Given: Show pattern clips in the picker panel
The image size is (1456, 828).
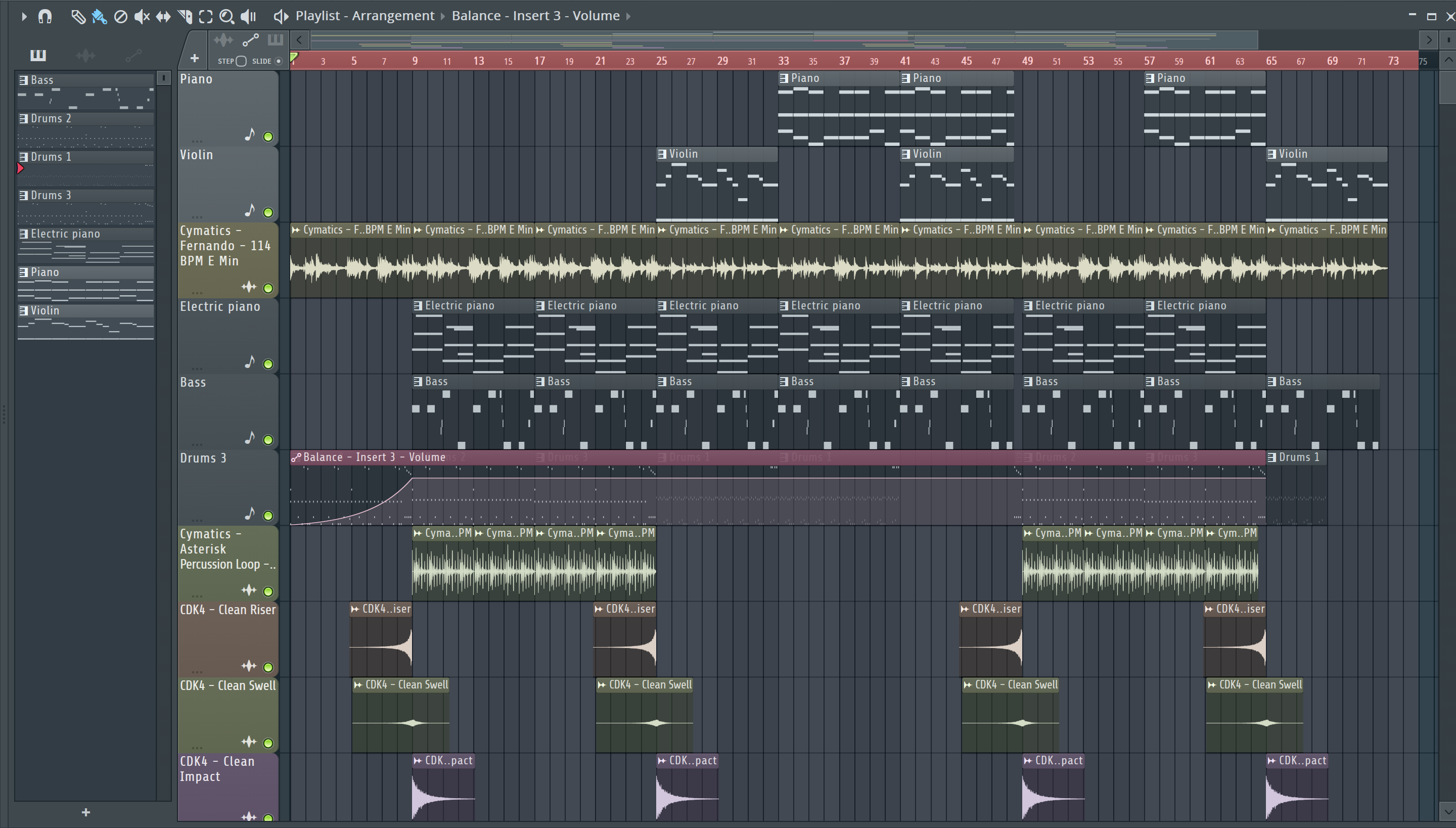Looking at the screenshot, I should (x=38, y=55).
